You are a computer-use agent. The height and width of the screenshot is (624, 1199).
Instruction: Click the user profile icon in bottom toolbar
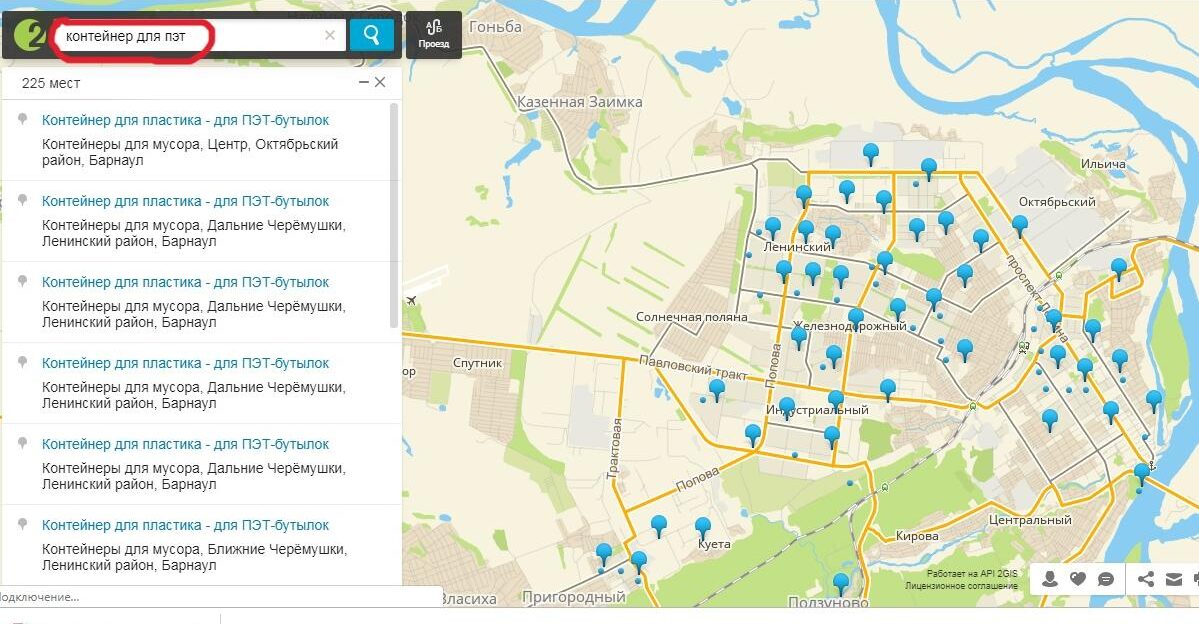click(1050, 580)
